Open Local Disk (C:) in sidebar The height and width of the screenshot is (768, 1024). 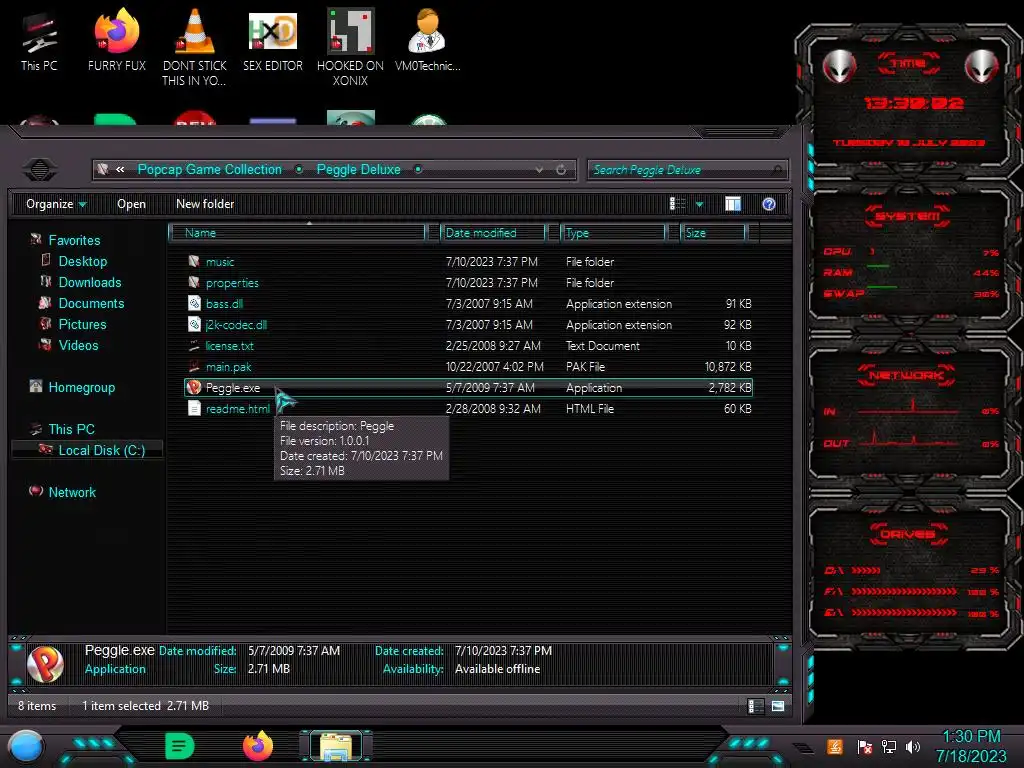tap(101, 450)
